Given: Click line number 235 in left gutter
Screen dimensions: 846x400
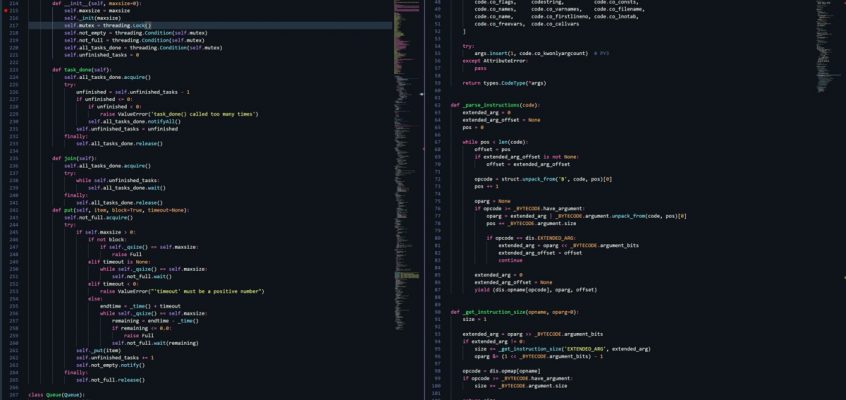Looking at the screenshot, I should click(14, 158).
